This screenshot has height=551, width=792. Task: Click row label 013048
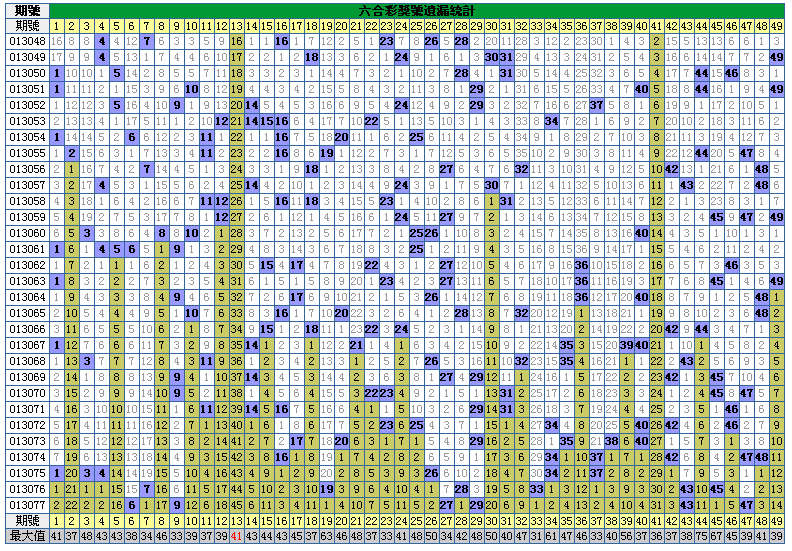tap(27, 41)
